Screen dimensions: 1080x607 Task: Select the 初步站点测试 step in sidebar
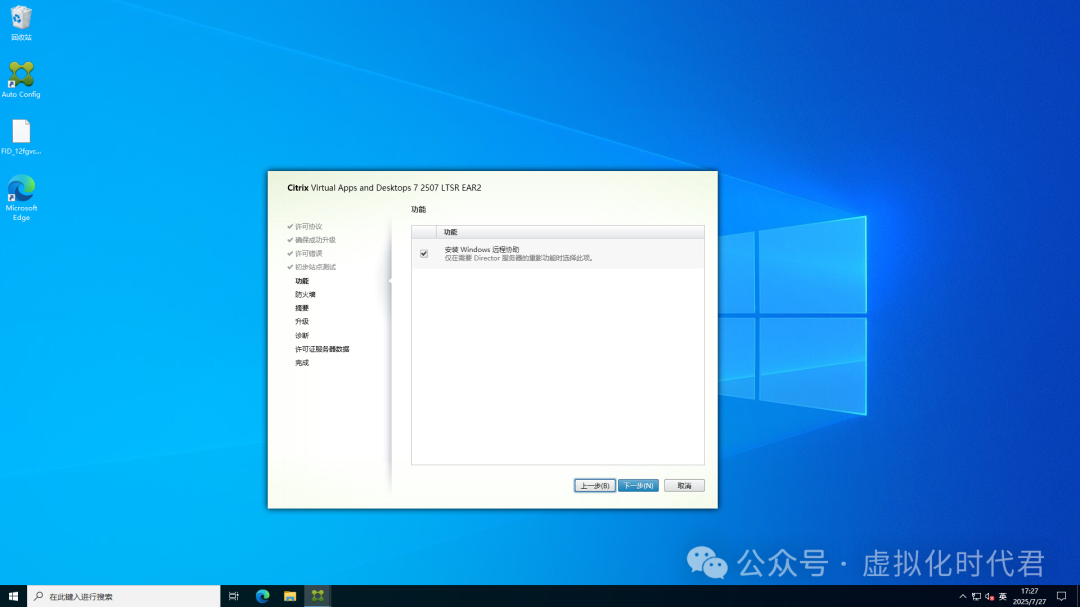[315, 267]
